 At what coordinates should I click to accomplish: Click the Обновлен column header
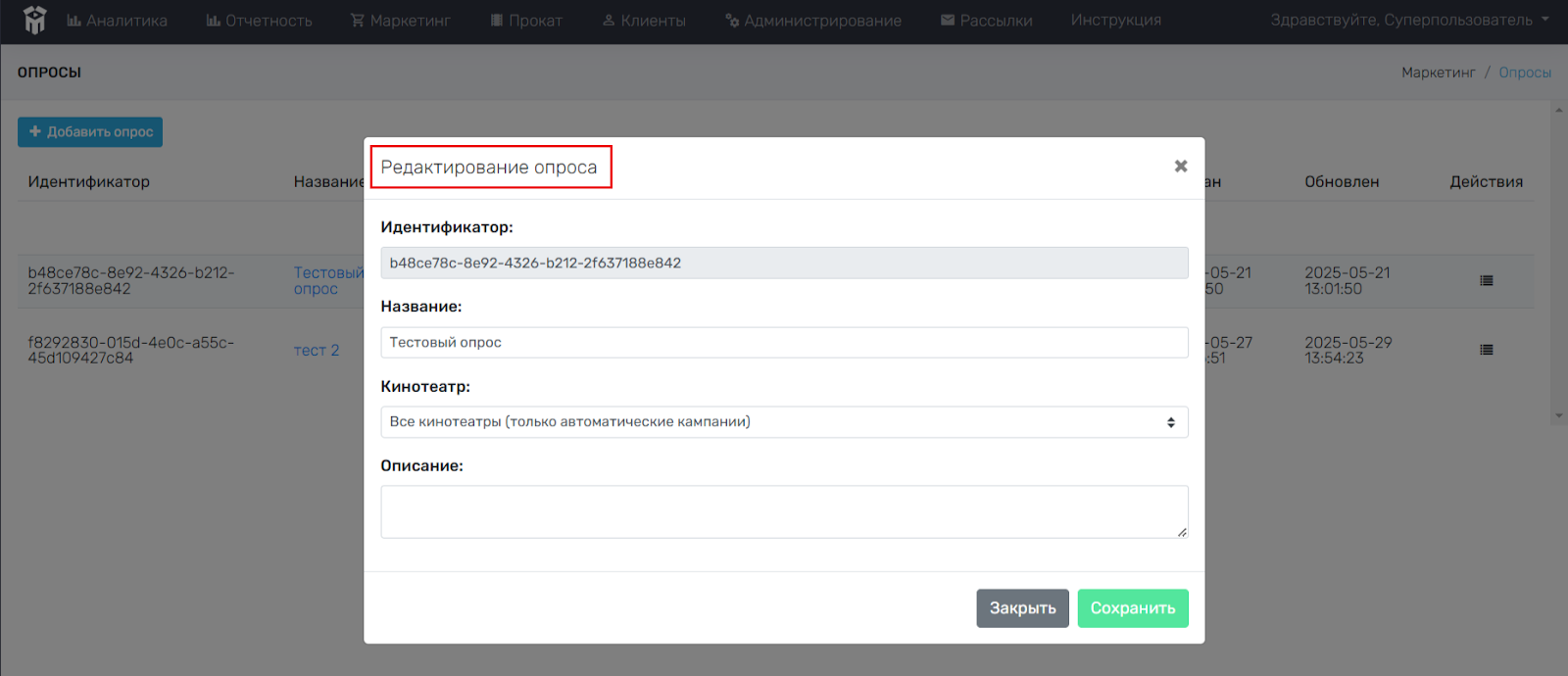point(1342,182)
